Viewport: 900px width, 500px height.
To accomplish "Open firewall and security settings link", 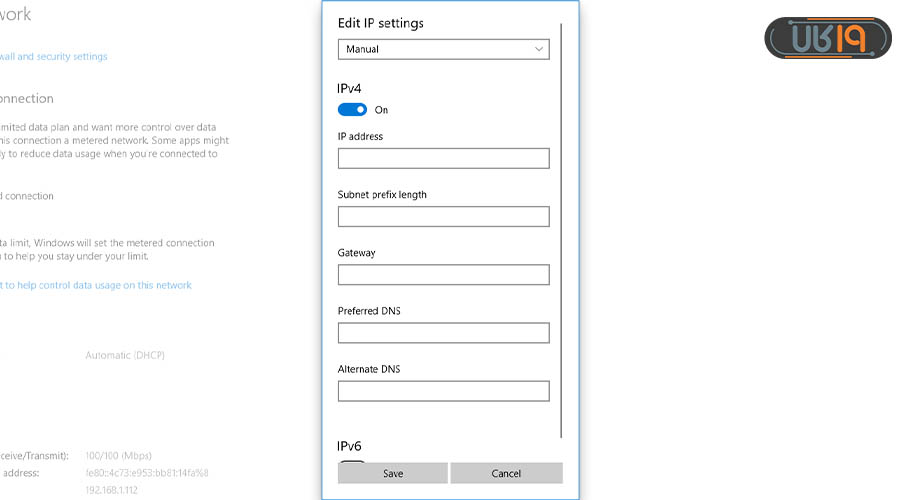I will [54, 57].
